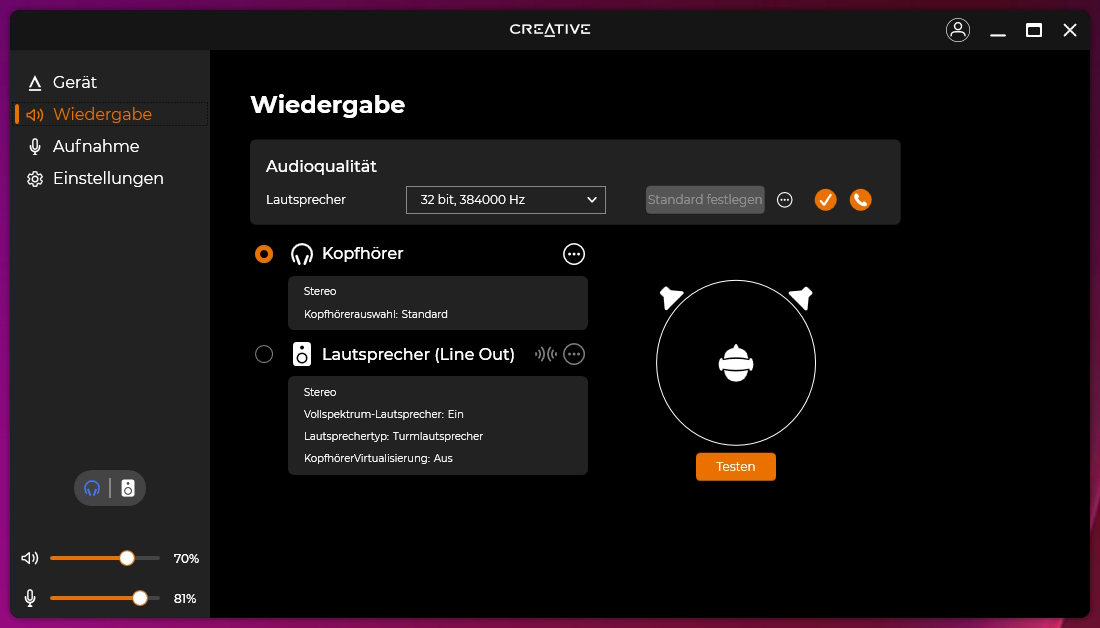Viewport: 1100px width, 628px height.
Task: Open Lautsprecher (Line Out) more options menu
Action: pyautogui.click(x=574, y=354)
